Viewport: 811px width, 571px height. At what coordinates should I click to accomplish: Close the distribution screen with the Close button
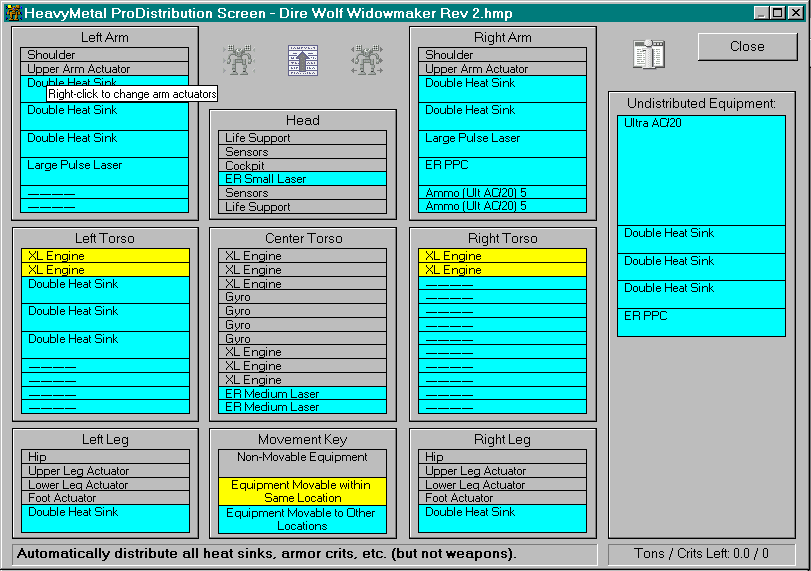[747, 47]
